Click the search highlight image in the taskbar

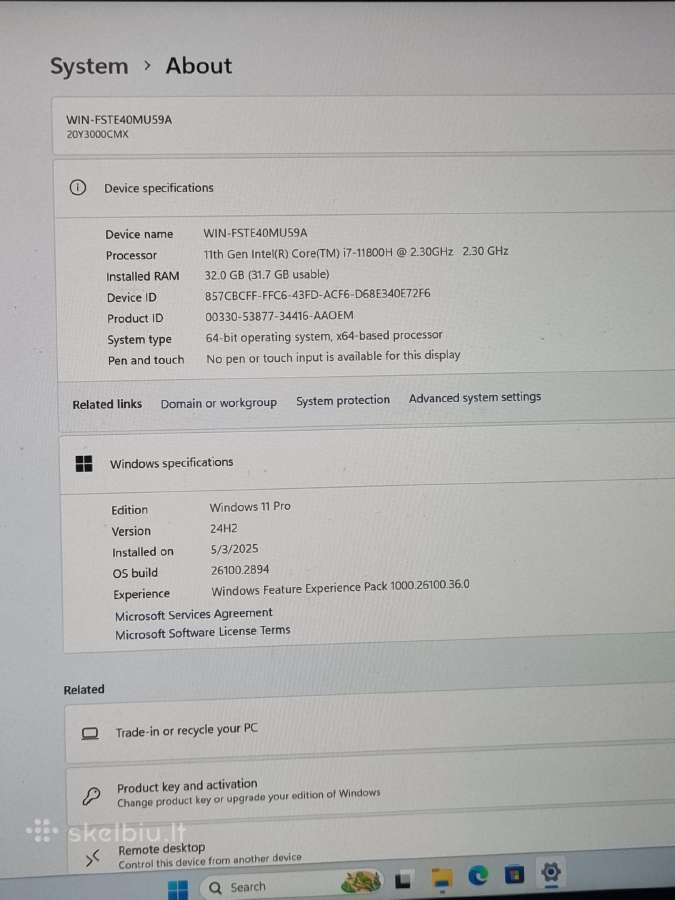coord(361,882)
